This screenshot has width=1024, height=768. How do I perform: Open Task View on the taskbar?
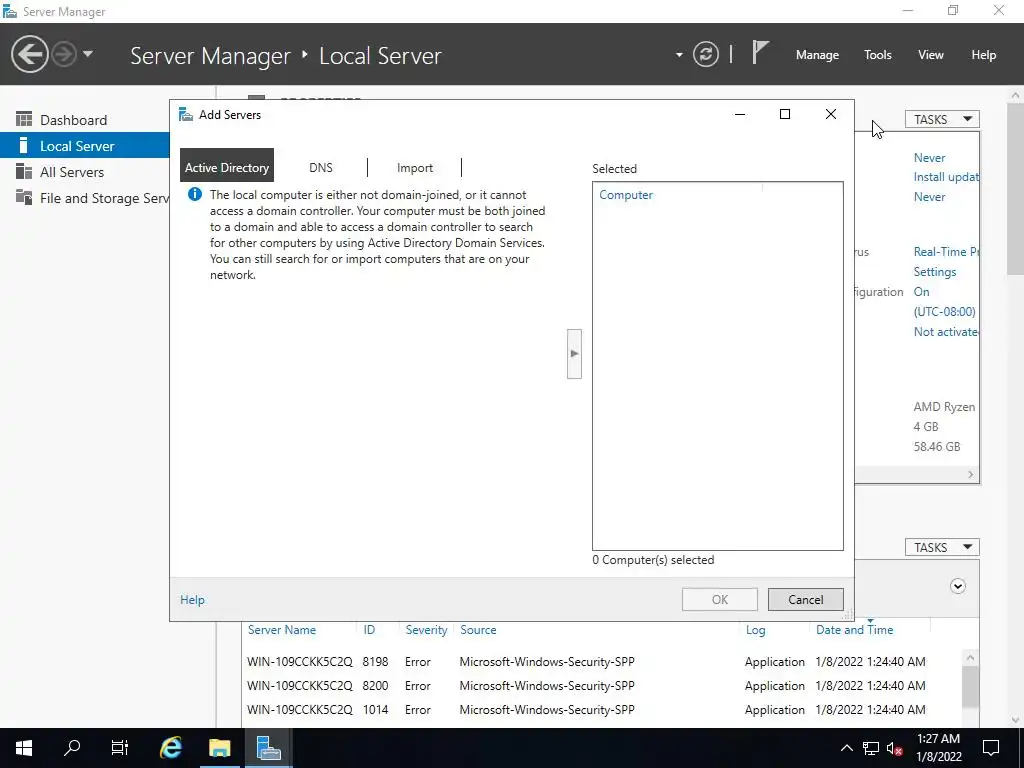point(120,748)
